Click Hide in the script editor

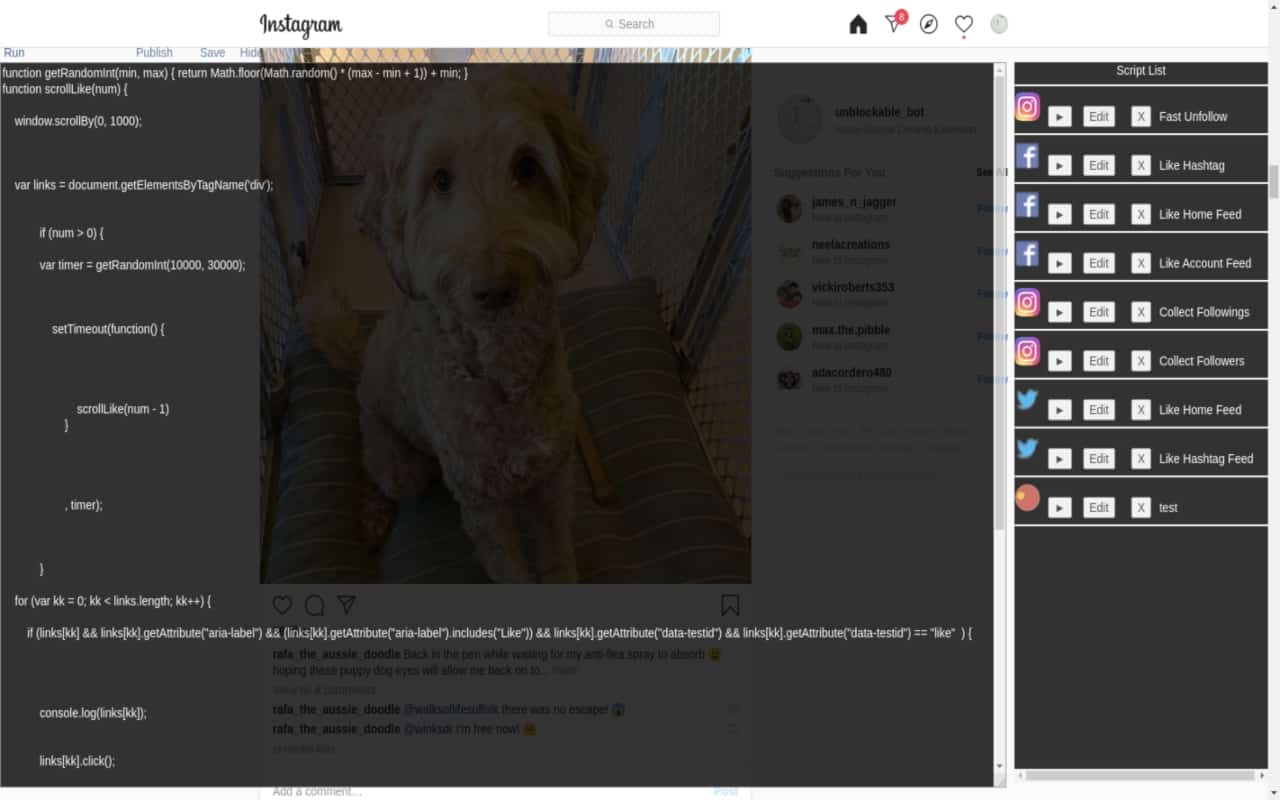point(251,53)
